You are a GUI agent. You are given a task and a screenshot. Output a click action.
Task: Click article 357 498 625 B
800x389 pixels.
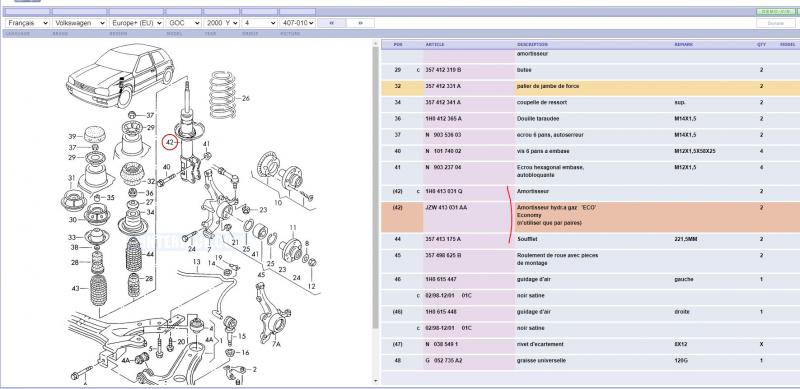pos(443,255)
